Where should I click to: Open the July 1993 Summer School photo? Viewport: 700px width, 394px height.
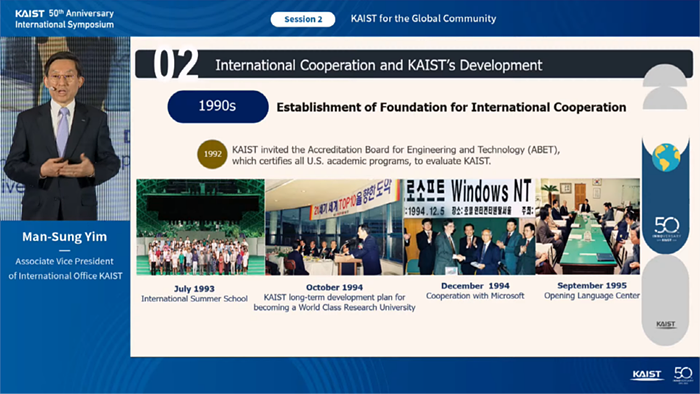coord(200,227)
